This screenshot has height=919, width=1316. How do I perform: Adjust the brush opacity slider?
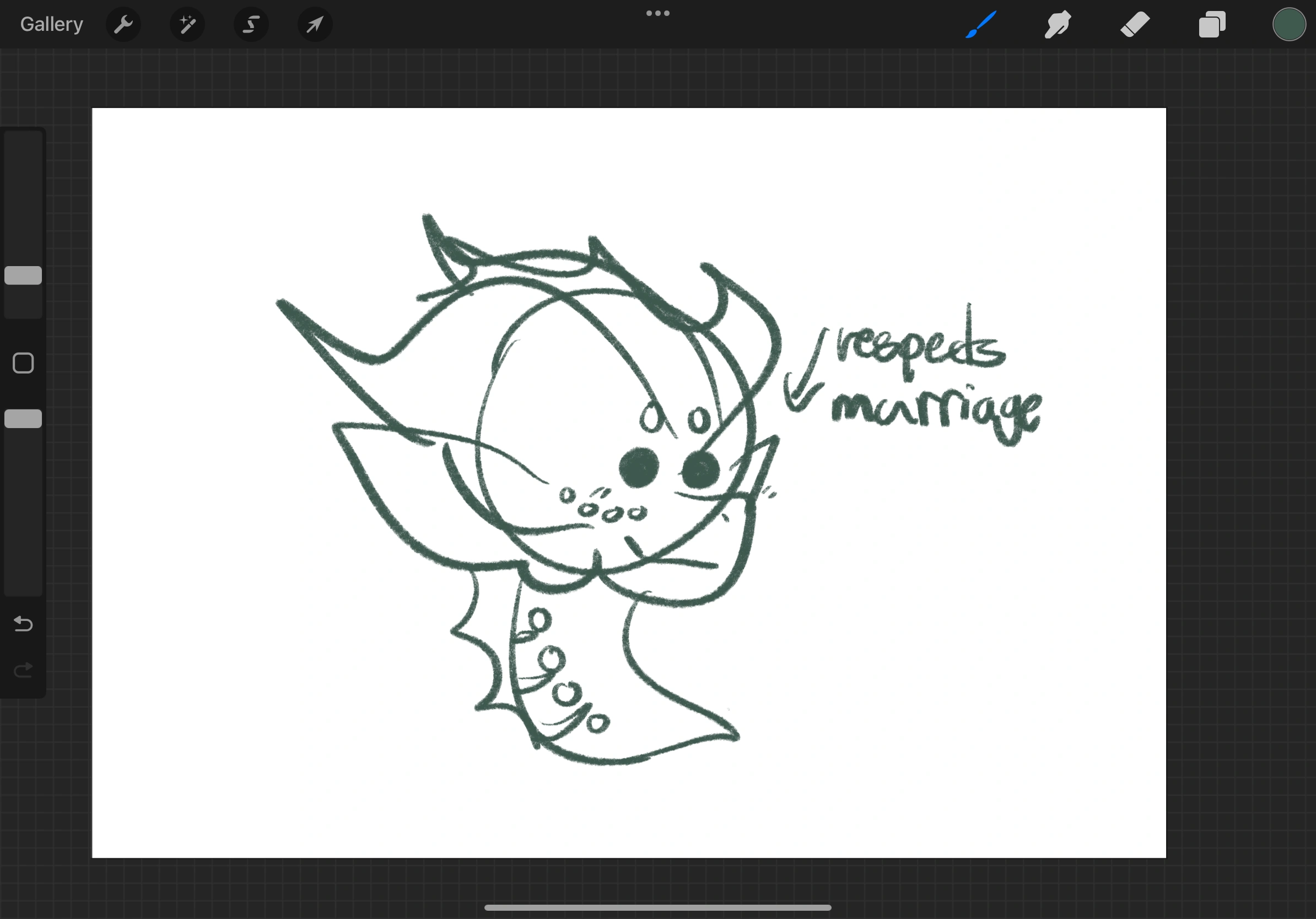[x=23, y=419]
